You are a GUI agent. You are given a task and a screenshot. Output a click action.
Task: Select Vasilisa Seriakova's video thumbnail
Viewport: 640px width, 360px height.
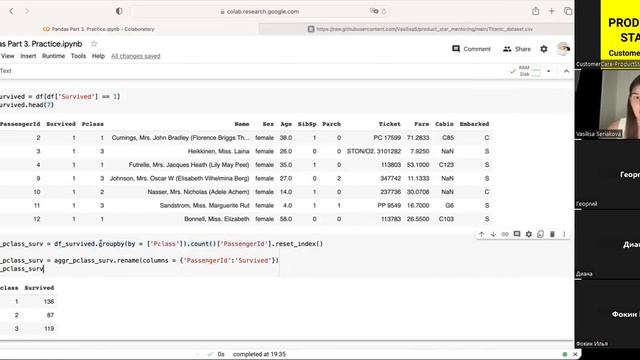pyautogui.click(x=608, y=104)
